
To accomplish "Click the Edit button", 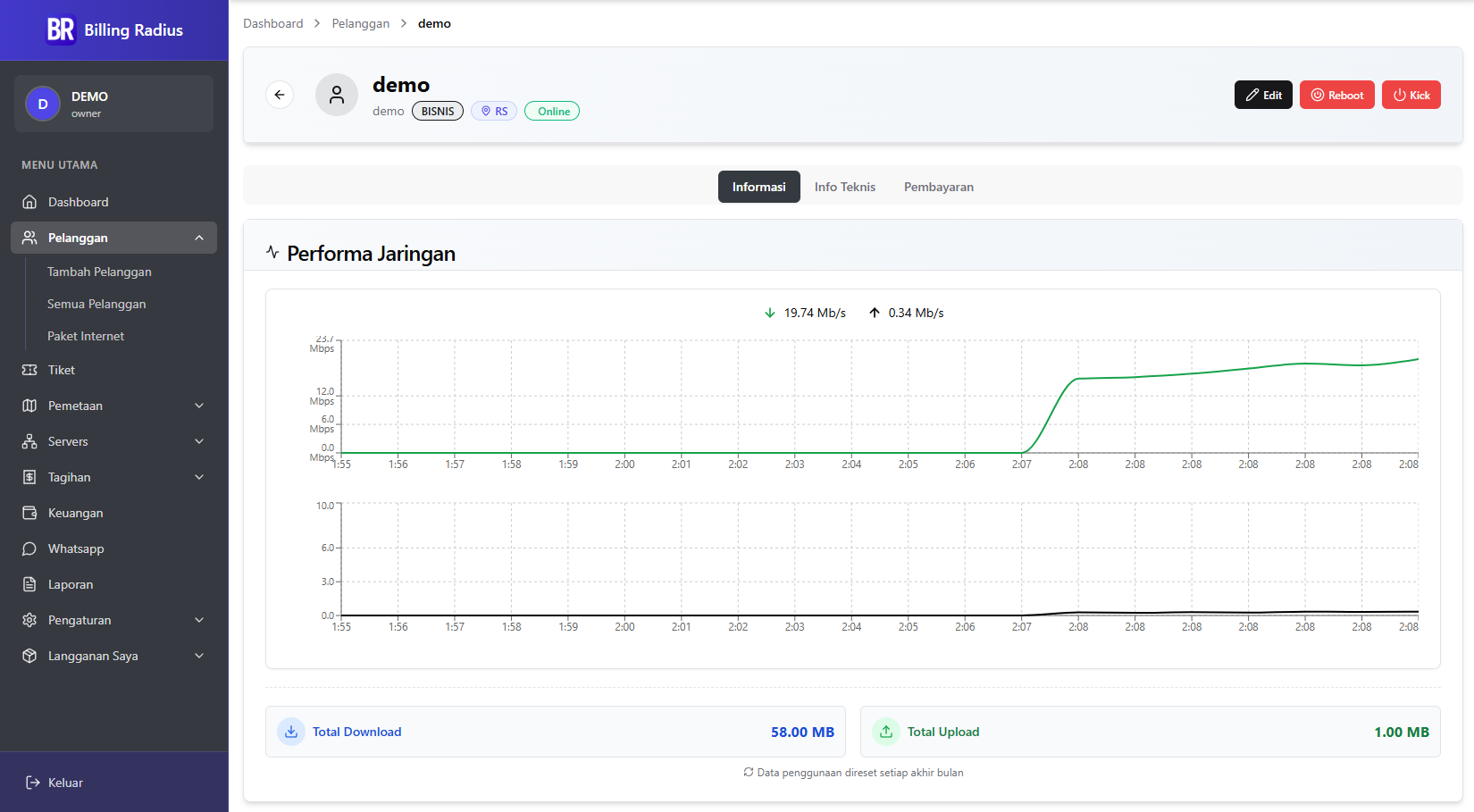I will [x=1263, y=95].
